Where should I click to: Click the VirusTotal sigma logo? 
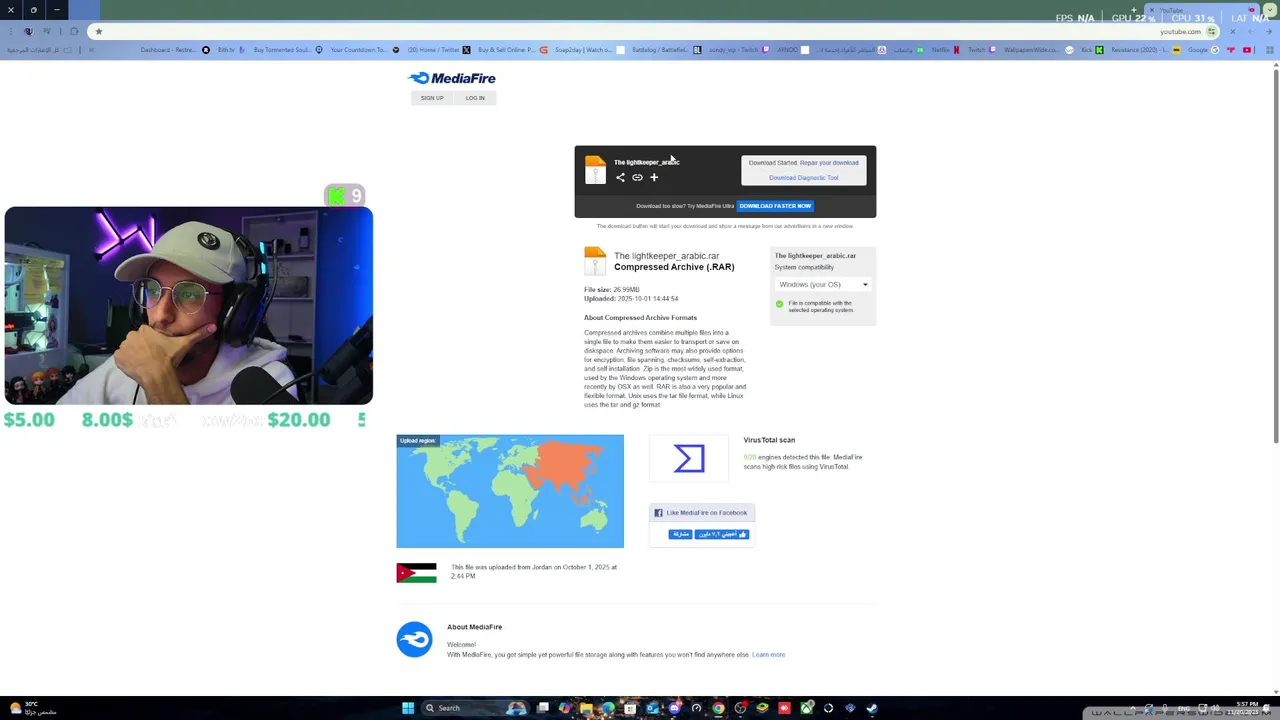(689, 458)
